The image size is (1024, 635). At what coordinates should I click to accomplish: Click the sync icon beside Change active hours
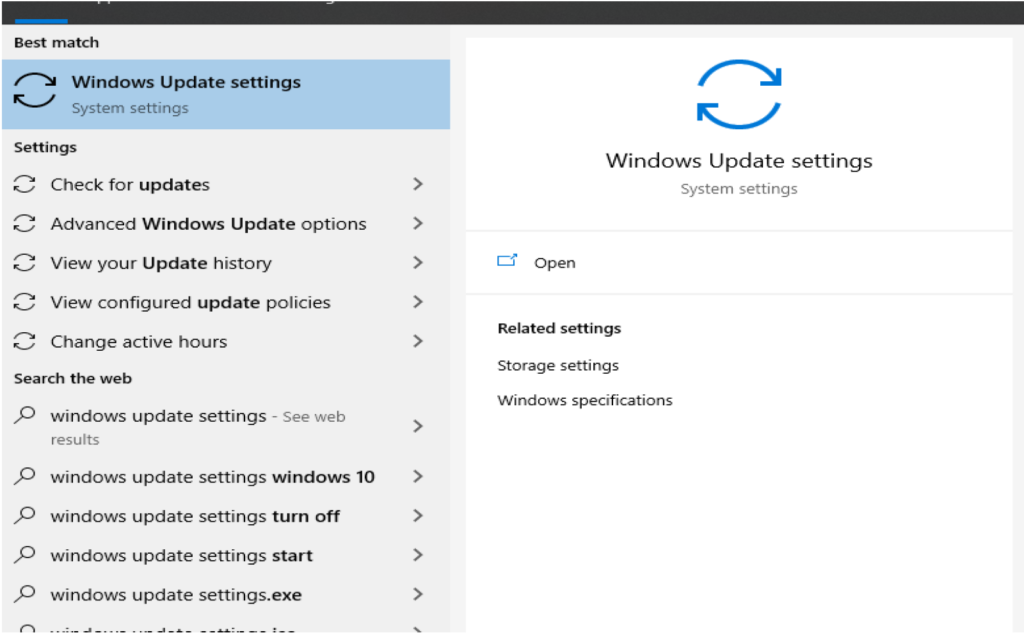coord(24,341)
